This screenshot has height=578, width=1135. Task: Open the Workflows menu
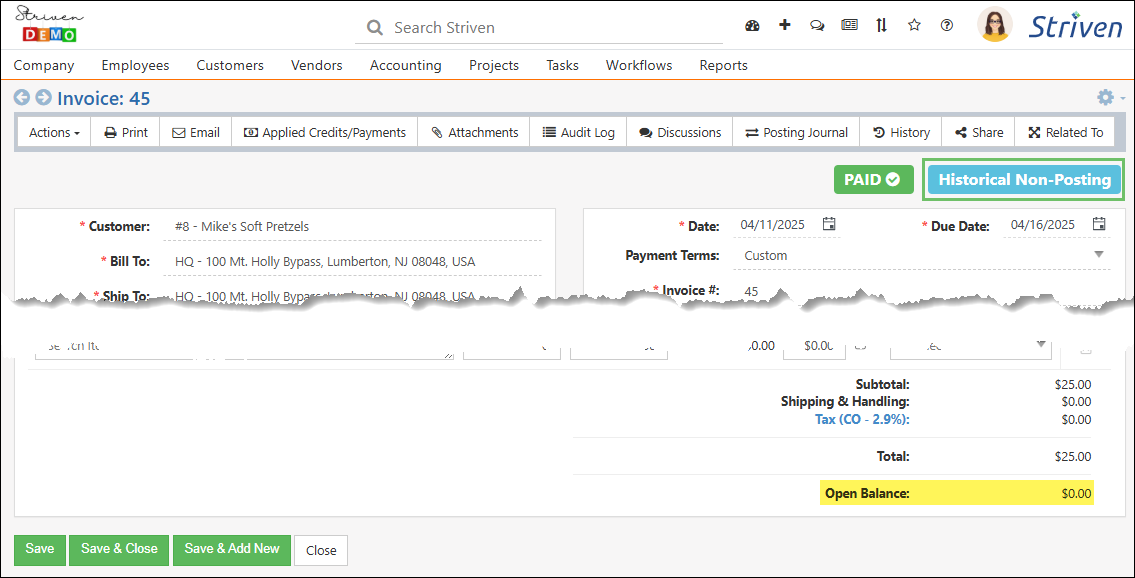639,65
